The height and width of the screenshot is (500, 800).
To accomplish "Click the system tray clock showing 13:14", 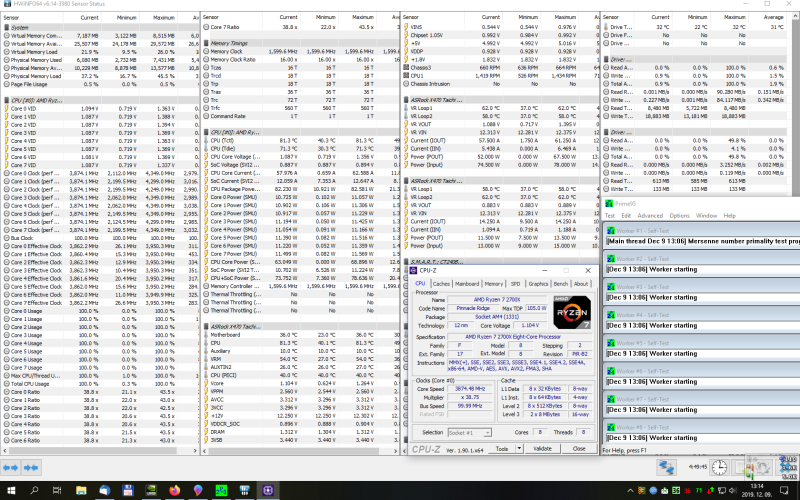I will click(757, 490).
